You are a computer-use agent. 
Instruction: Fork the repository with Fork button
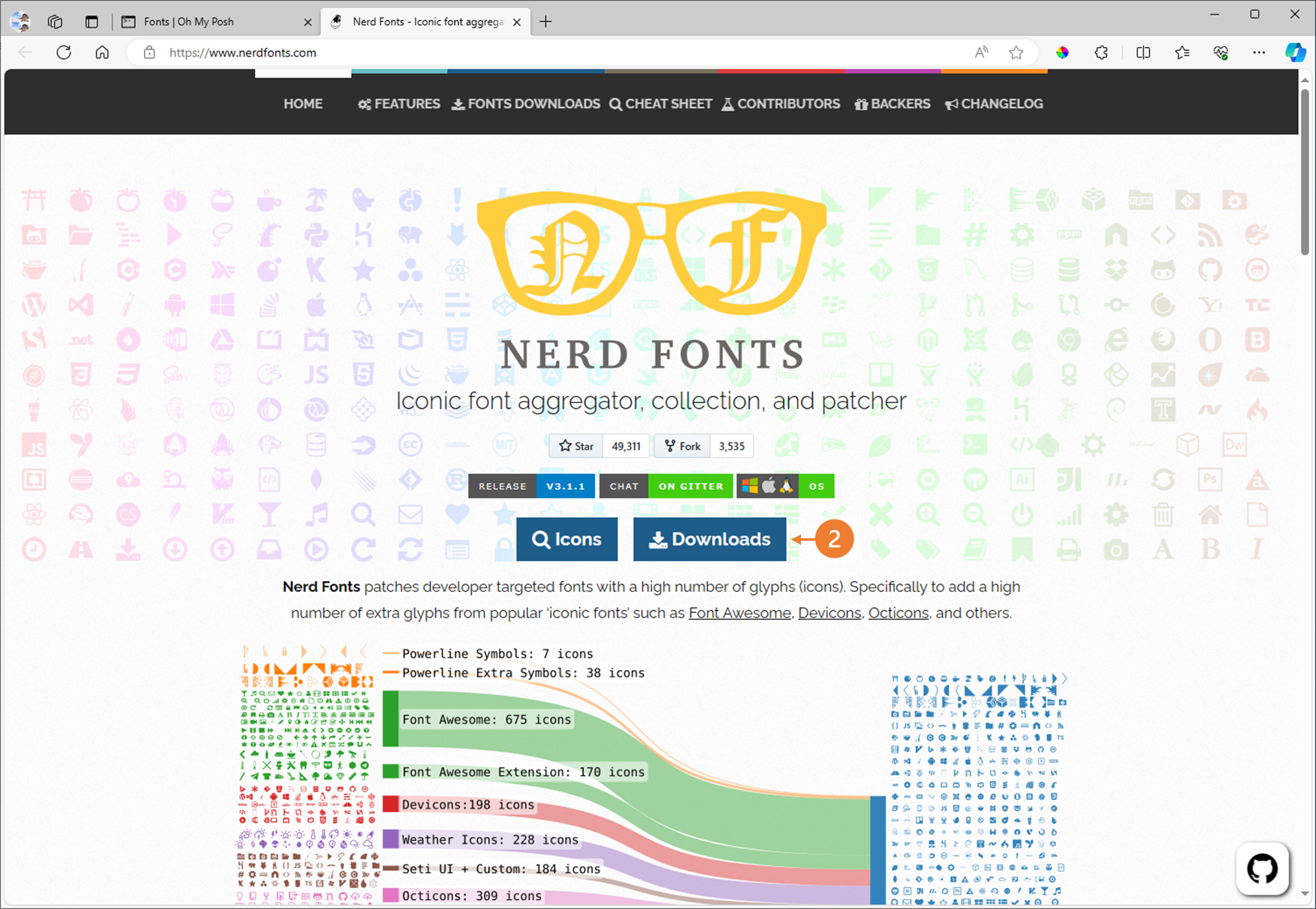coord(683,446)
